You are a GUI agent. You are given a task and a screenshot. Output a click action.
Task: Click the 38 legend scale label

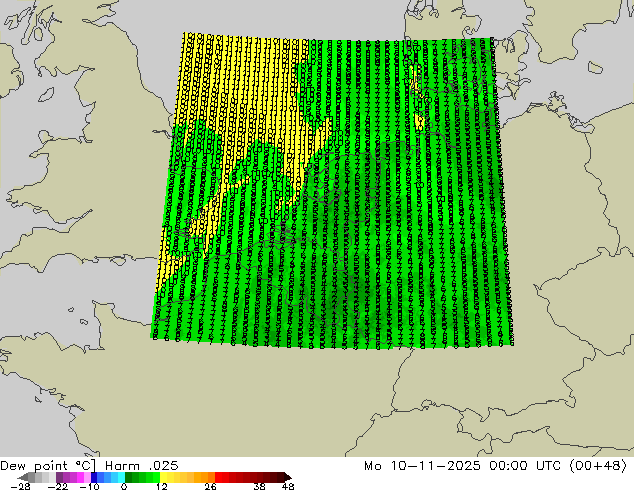pos(259,486)
